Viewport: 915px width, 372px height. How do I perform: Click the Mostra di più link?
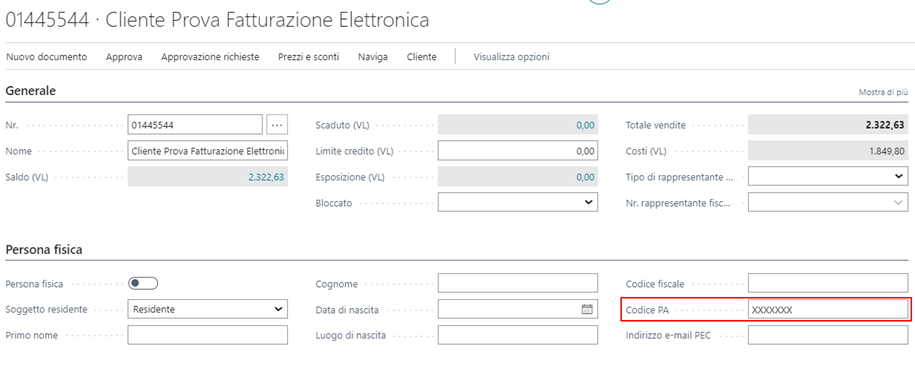[x=883, y=92]
